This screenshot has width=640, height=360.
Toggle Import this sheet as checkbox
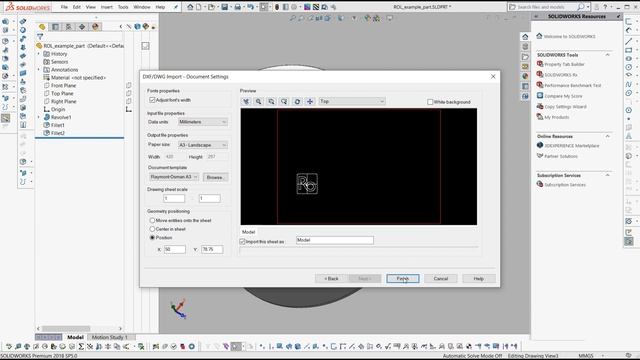[242, 242]
